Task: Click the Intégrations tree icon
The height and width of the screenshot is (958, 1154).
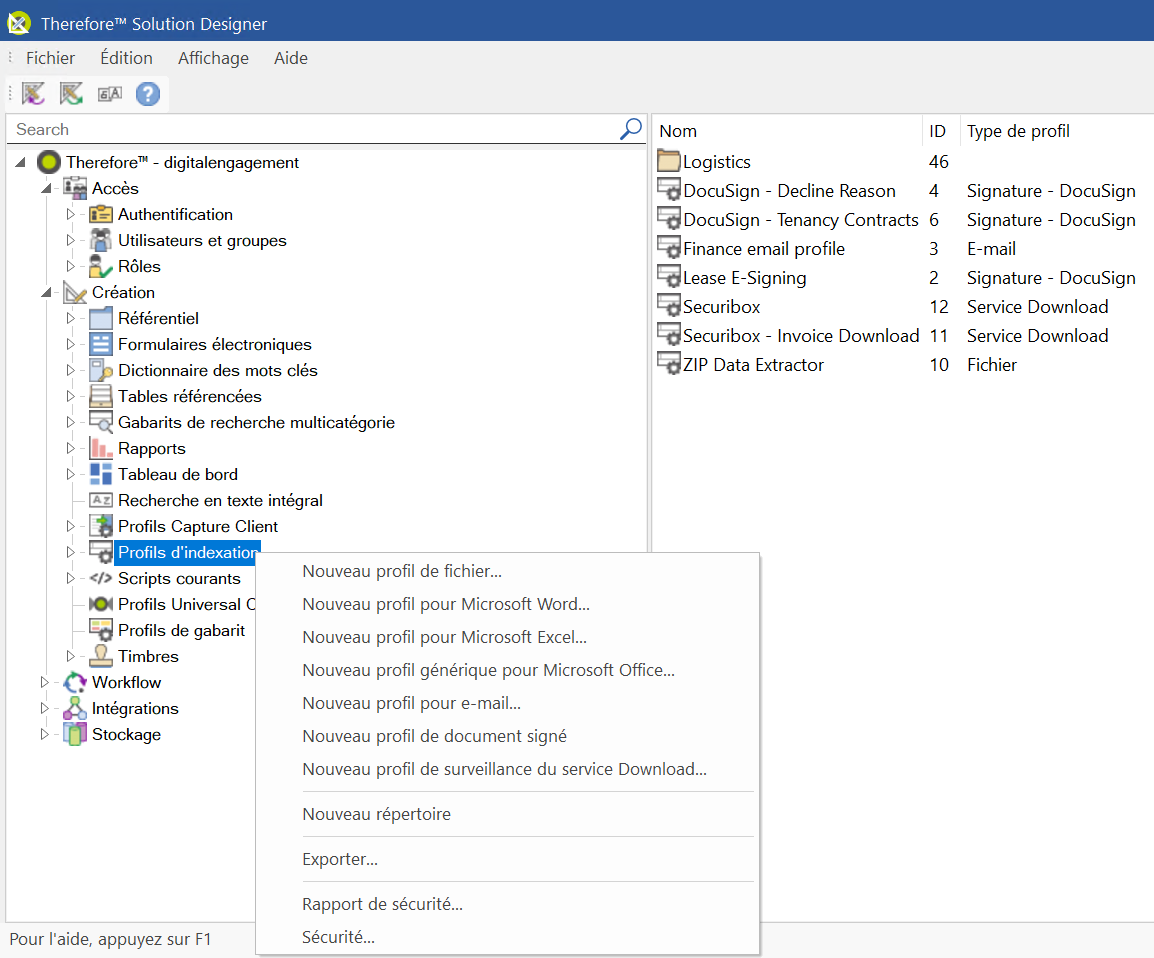Action: [74, 709]
